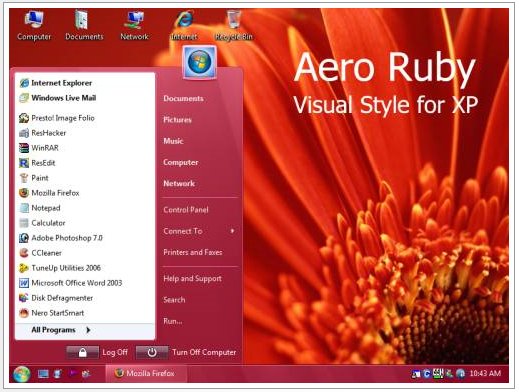Click the Windows logo user picture

tap(199, 62)
